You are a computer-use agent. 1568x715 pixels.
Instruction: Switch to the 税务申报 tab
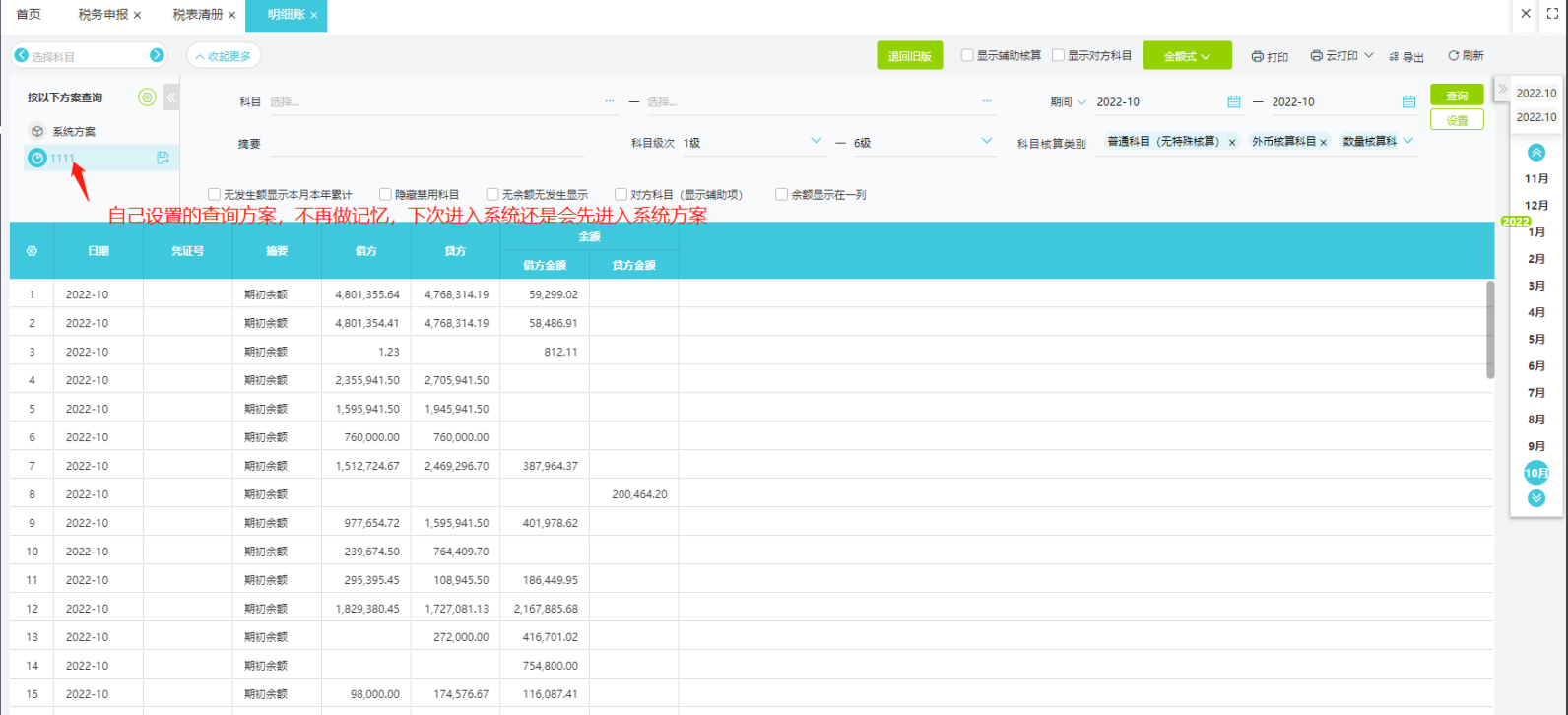[102, 15]
